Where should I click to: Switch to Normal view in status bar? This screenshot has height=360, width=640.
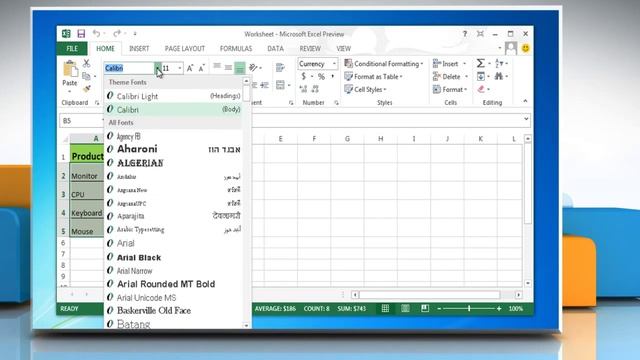tap(385, 309)
